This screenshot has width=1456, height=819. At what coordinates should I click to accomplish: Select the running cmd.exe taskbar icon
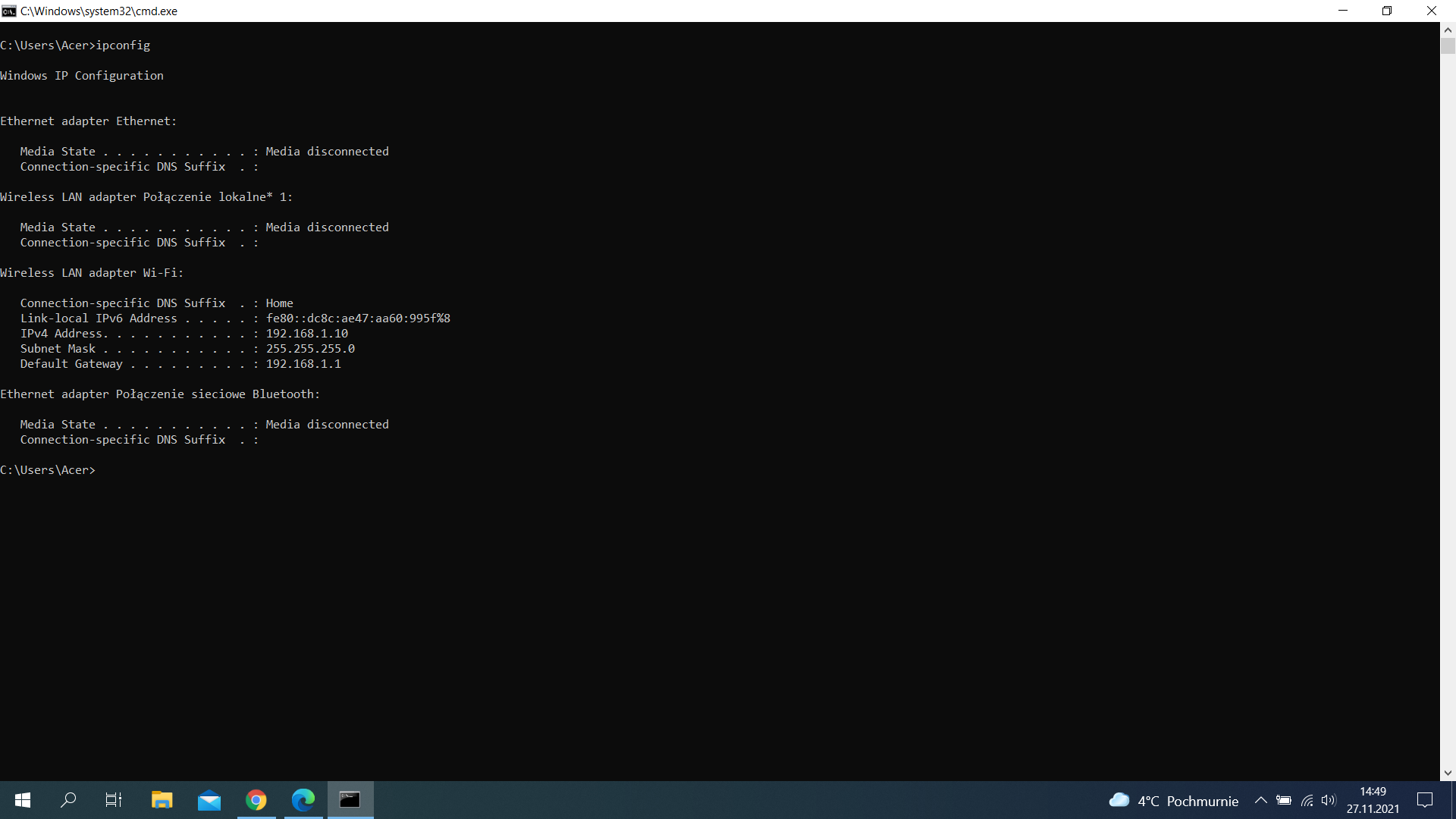[350, 800]
